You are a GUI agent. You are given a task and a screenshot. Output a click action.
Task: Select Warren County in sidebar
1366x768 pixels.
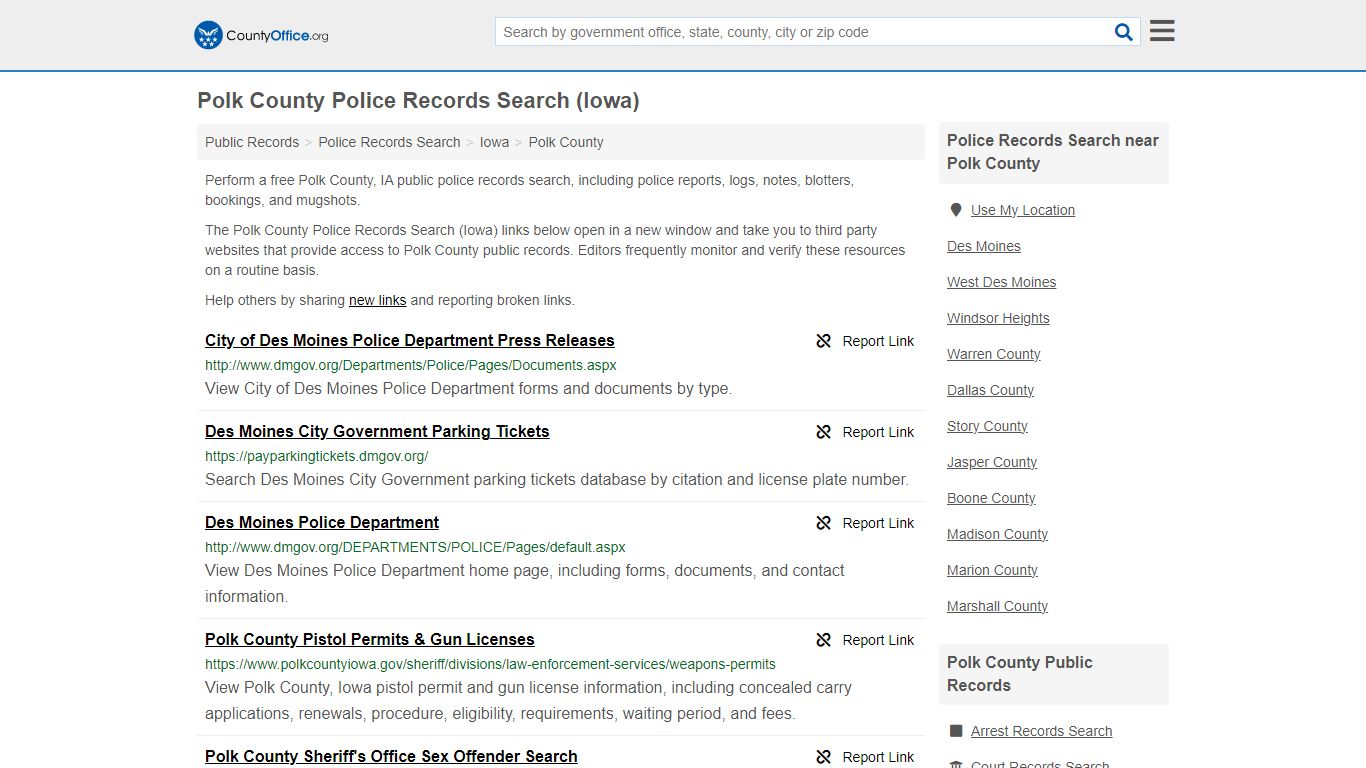tap(994, 354)
